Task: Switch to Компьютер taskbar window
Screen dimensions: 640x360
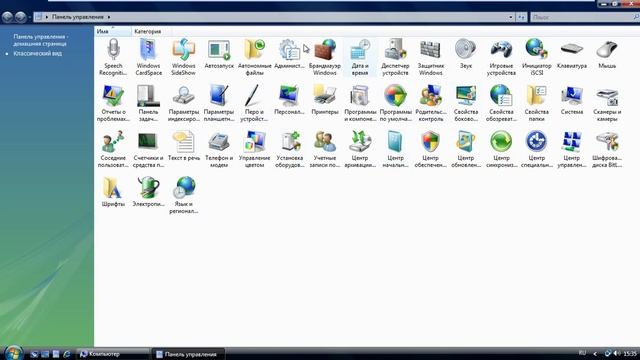Action: 113,354
